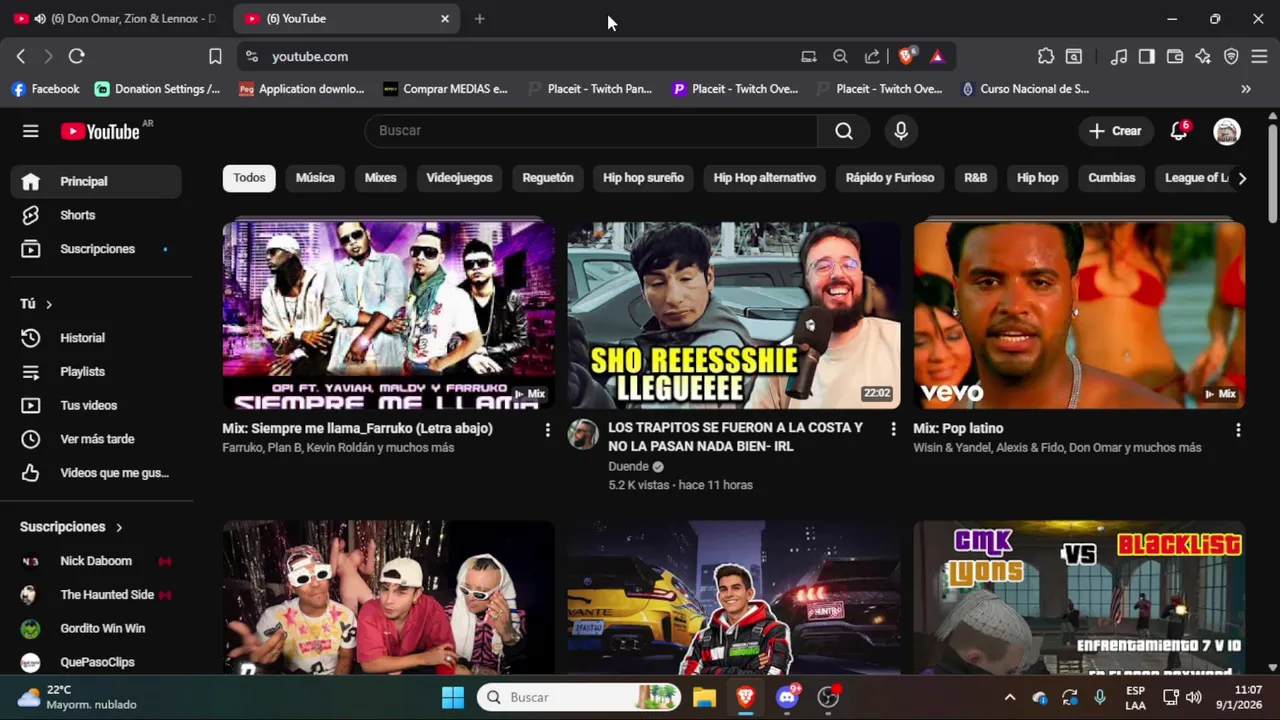The height and width of the screenshot is (720, 1280).
Task: Open the Duende channel link
Action: [x=626, y=467]
